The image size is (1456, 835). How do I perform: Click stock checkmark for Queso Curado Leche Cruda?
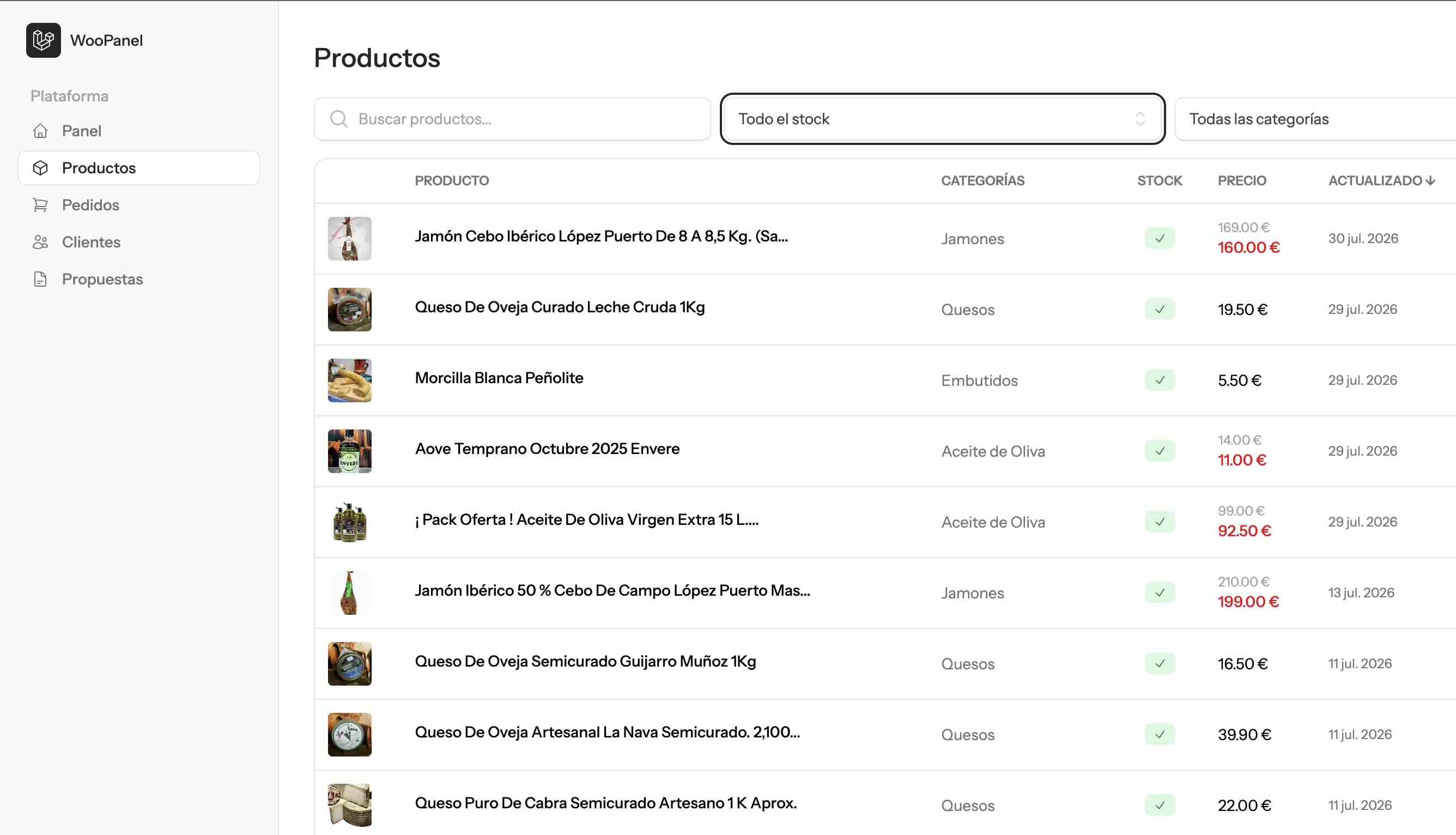(x=1160, y=310)
